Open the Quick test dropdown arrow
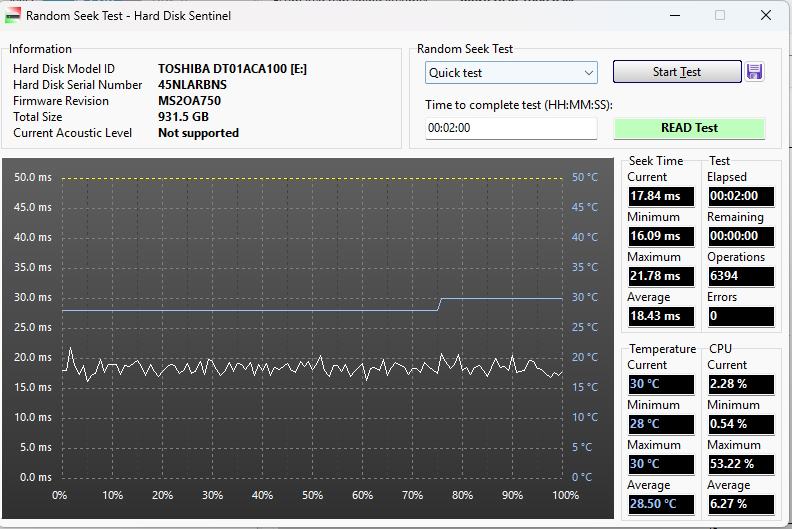792x529 pixels. [589, 73]
